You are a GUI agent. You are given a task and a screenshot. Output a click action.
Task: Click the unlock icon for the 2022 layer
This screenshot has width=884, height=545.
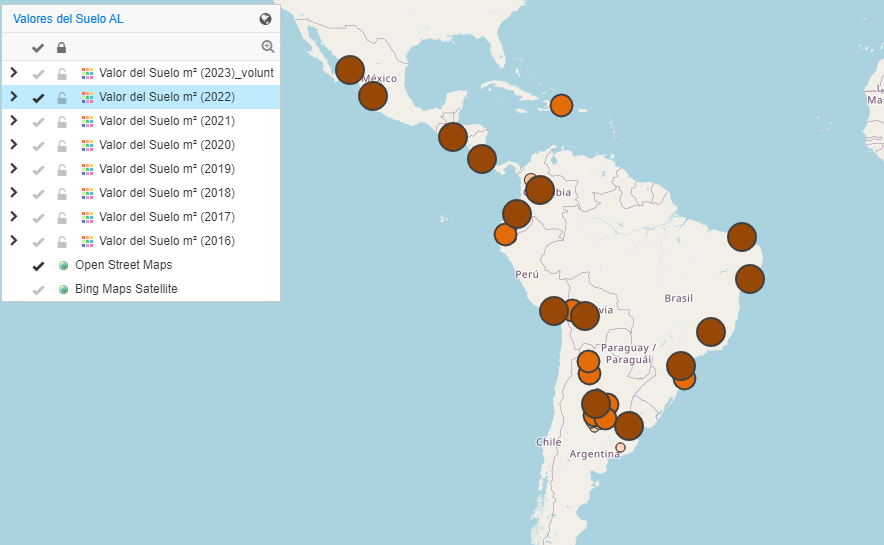pos(62,98)
